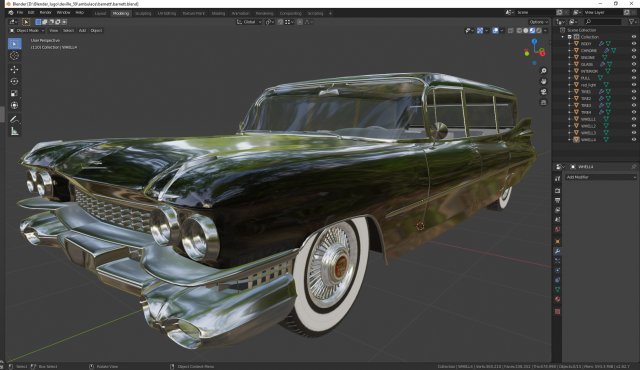Open the Object properties orange square tab
This screenshot has height=370, width=640.
click(x=558, y=241)
